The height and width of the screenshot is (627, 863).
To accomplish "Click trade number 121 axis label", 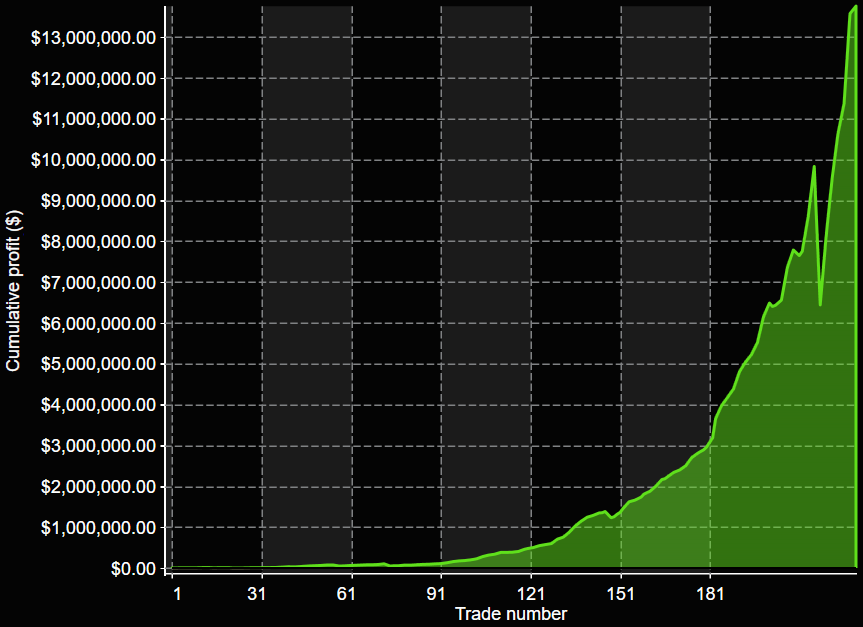I will pos(531,594).
